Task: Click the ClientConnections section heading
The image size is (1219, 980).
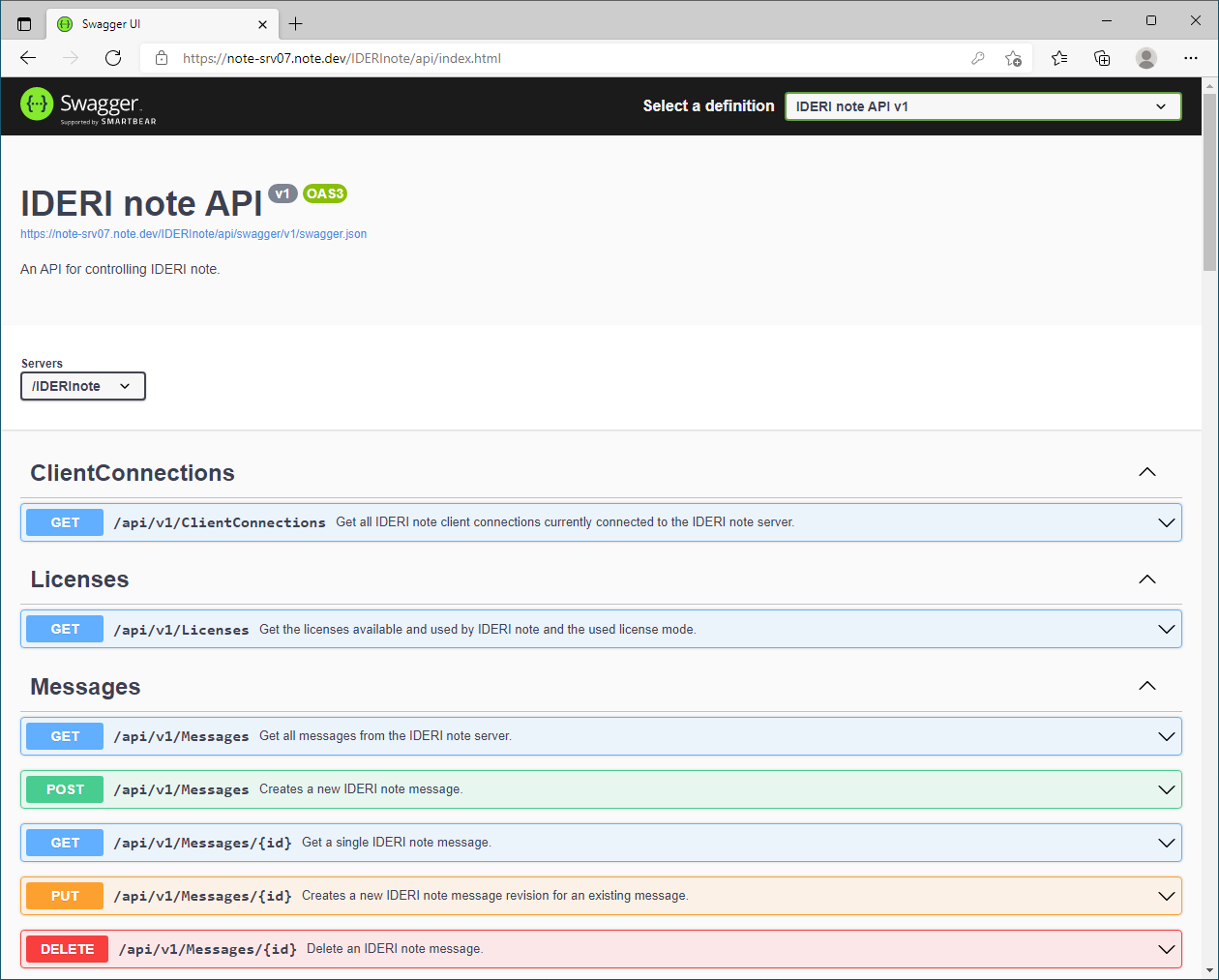Action: click(133, 473)
